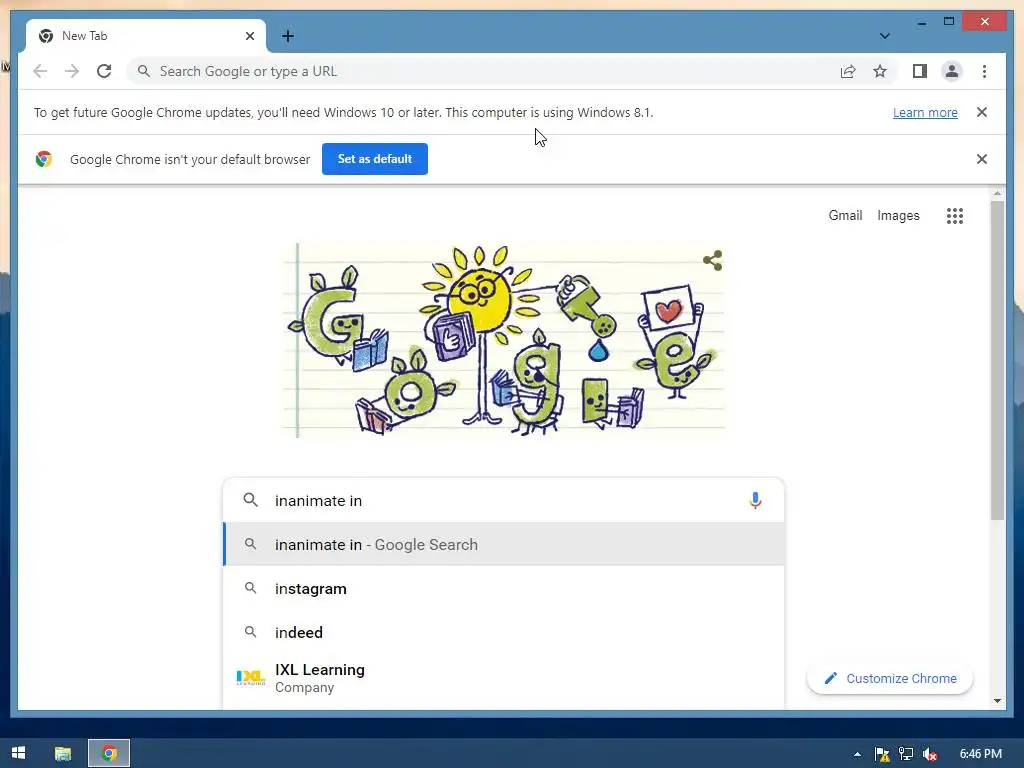This screenshot has height=768, width=1024.
Task: Open the side panel icon
Action: 920,71
